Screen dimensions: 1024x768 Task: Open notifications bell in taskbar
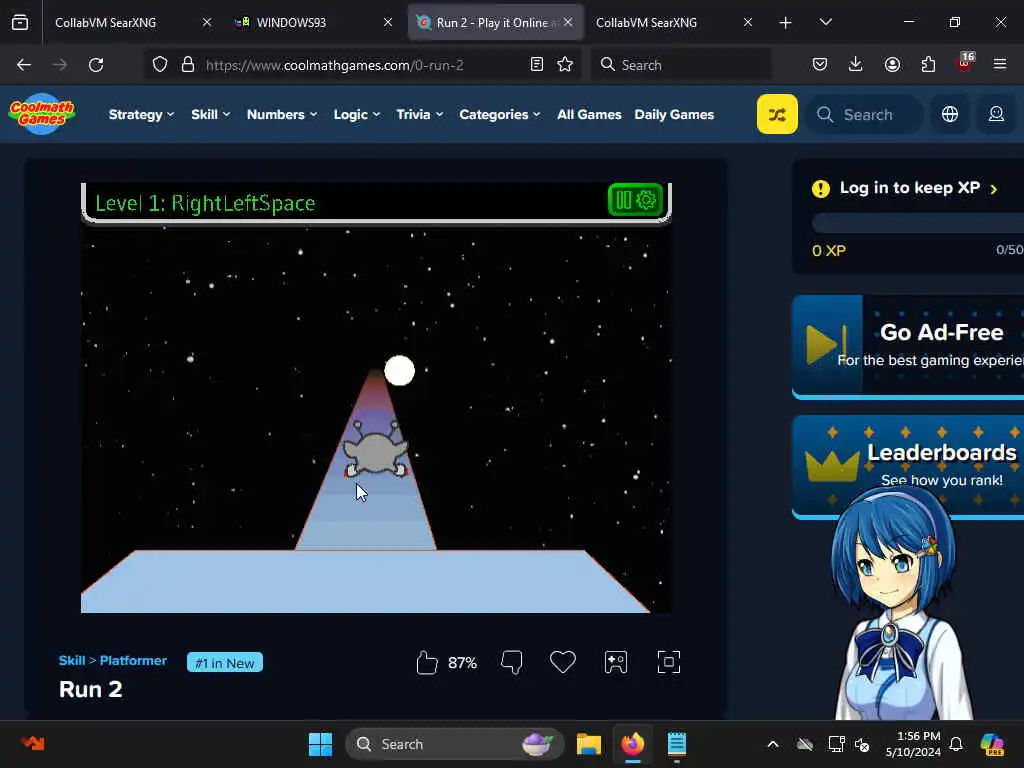pos(956,744)
